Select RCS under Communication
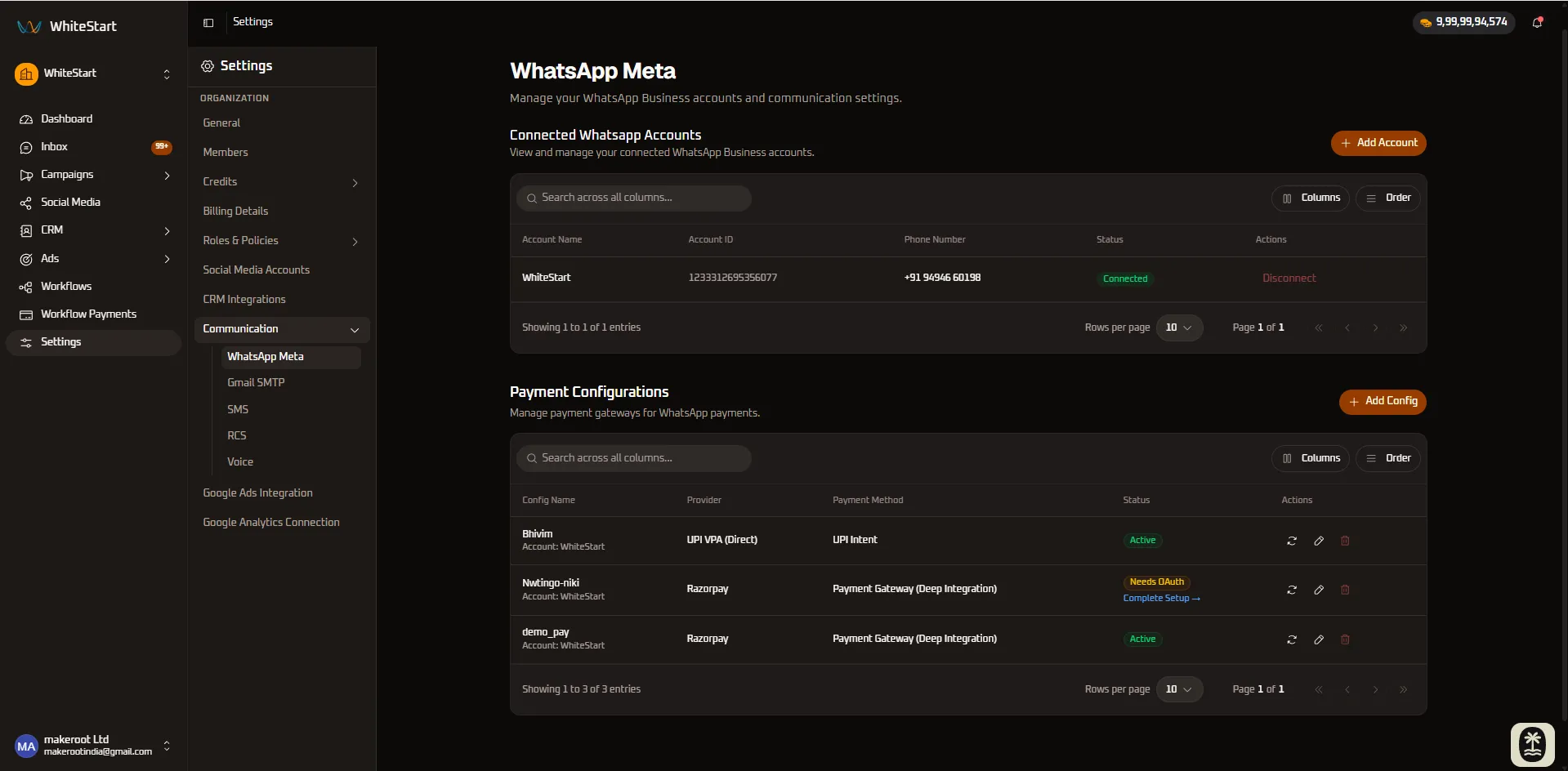Screen dimensions: 1568x771 (x=237, y=435)
